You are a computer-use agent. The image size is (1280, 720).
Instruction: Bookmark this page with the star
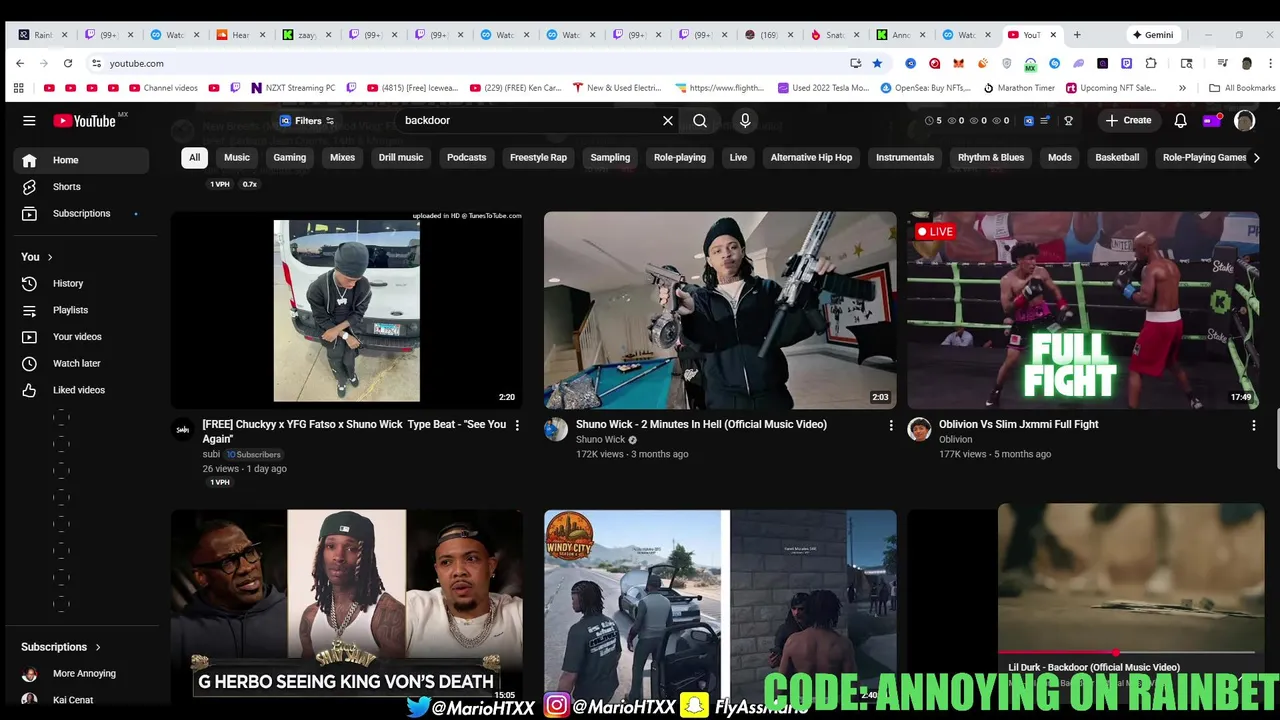click(x=877, y=63)
